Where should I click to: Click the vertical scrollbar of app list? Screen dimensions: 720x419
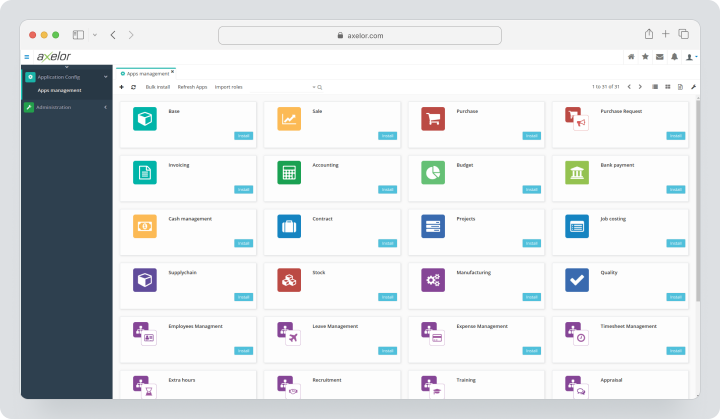[698, 200]
